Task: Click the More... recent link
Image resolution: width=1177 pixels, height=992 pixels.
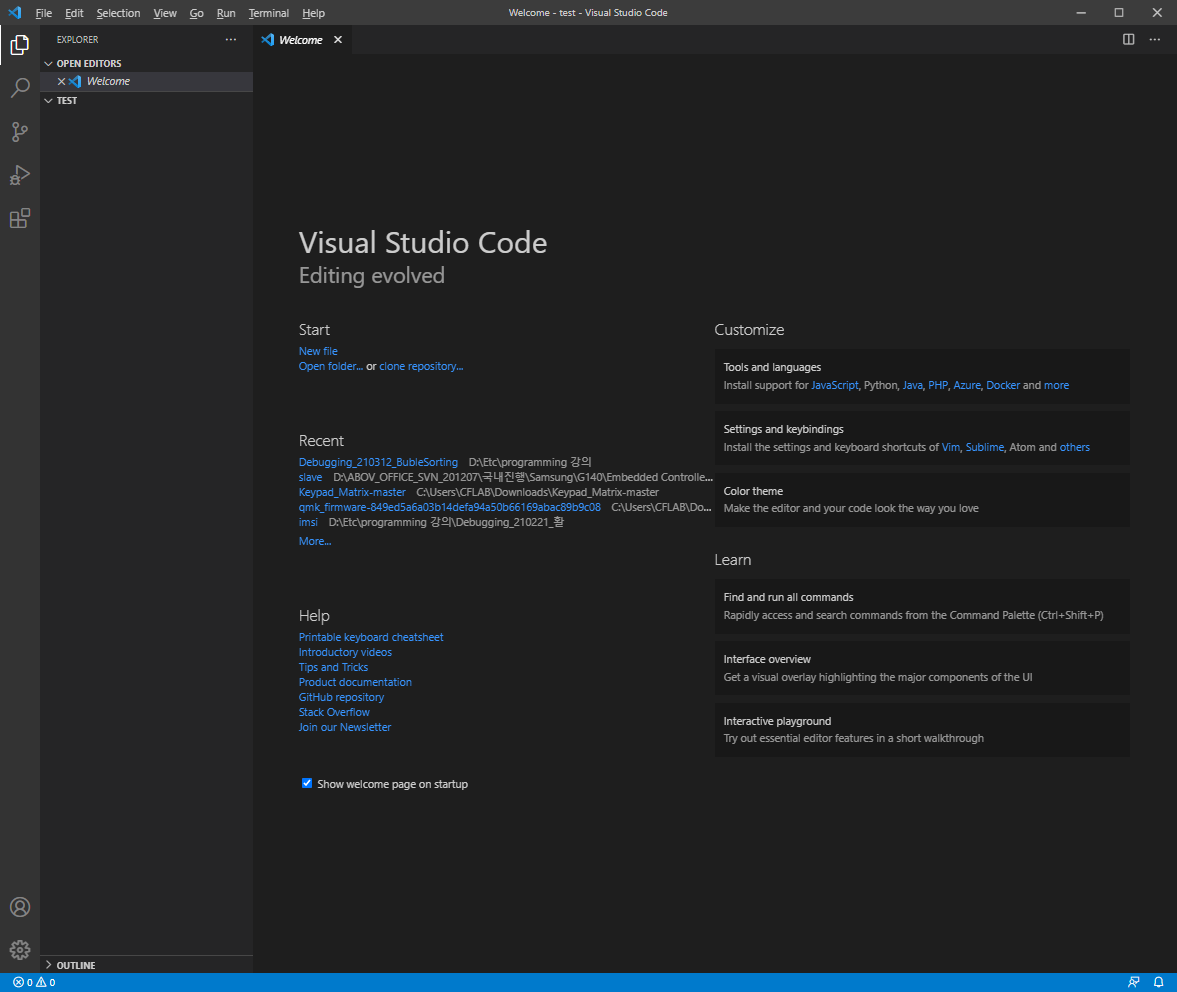Action: tap(315, 541)
